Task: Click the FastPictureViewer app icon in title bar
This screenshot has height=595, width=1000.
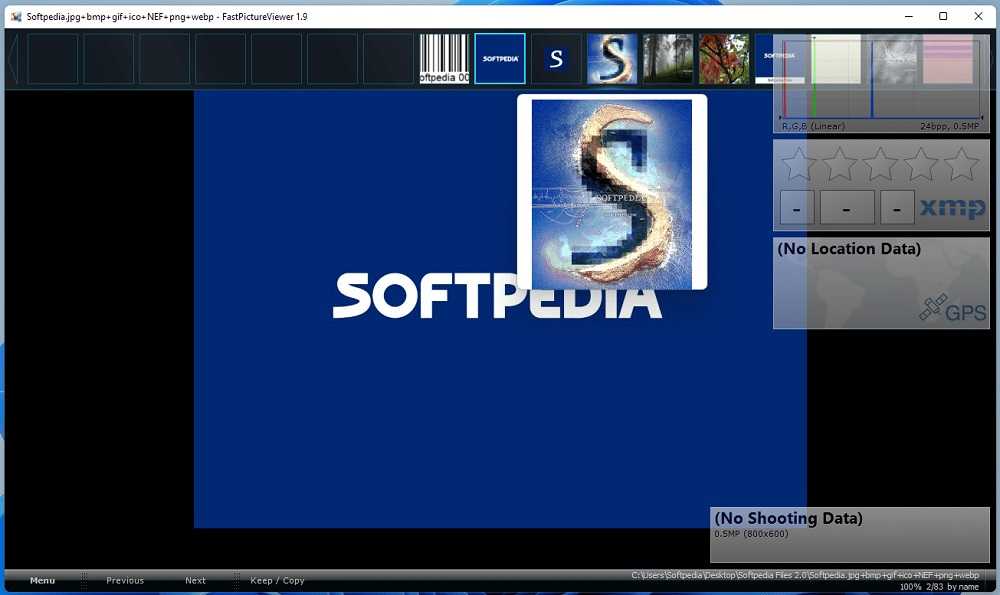Action: pos(15,16)
